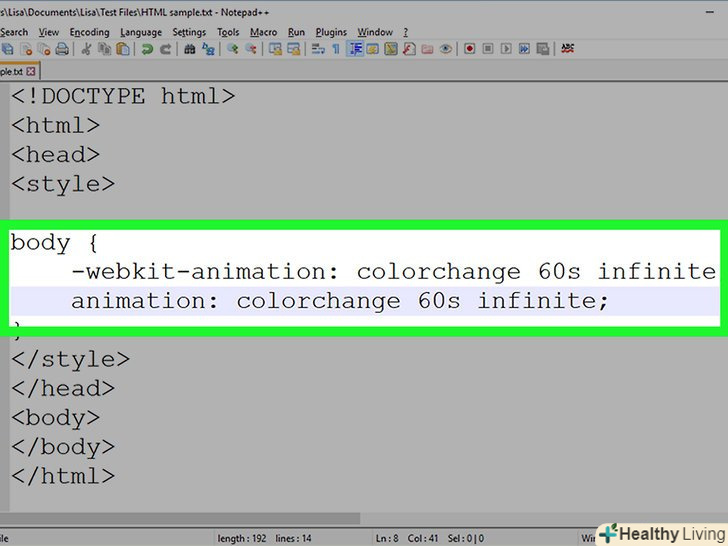The height and width of the screenshot is (546, 728).
Task: Open the Run menu
Action: pos(296,32)
